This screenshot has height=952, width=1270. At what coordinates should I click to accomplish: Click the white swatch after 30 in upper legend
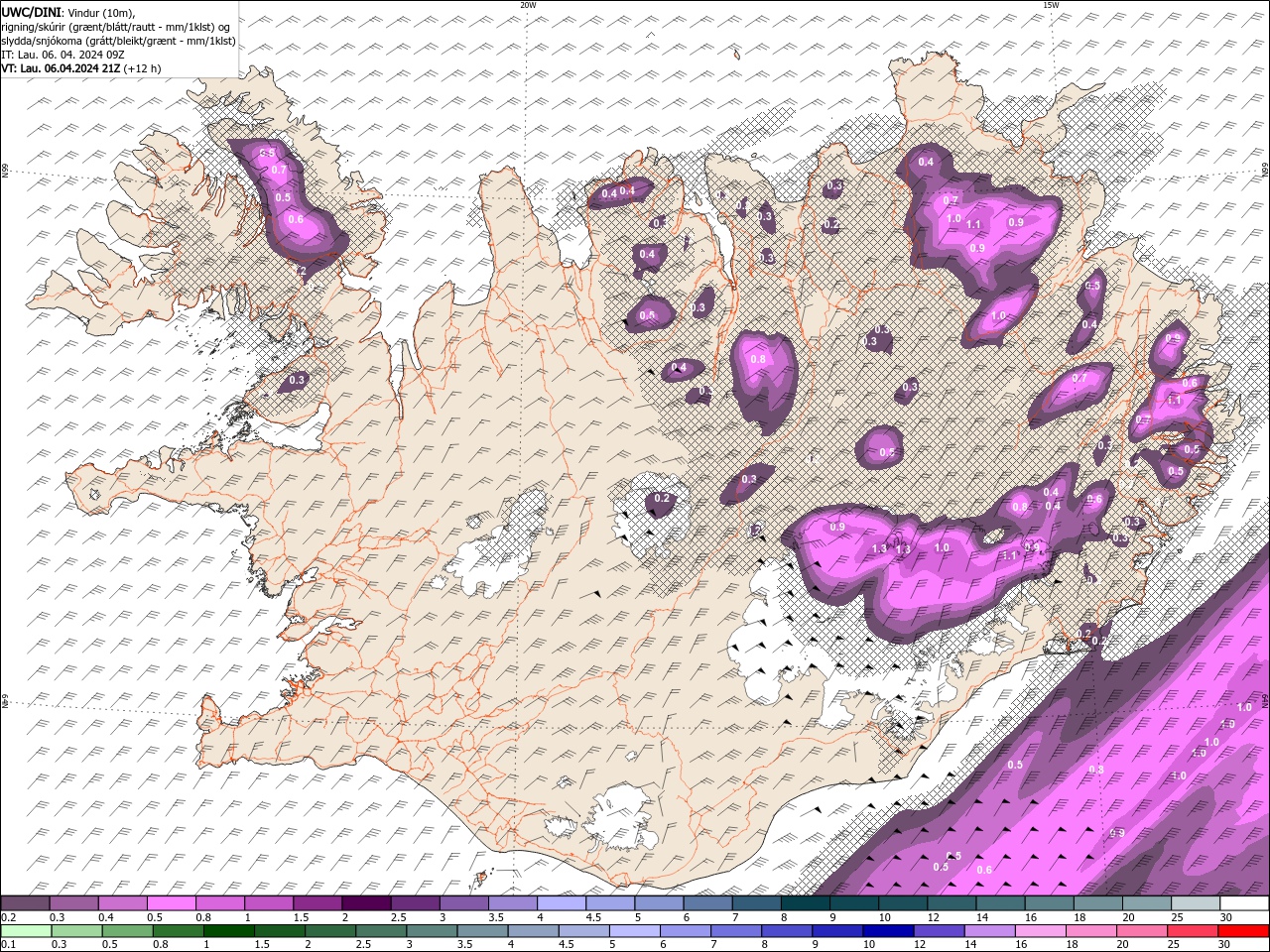coord(1243,903)
